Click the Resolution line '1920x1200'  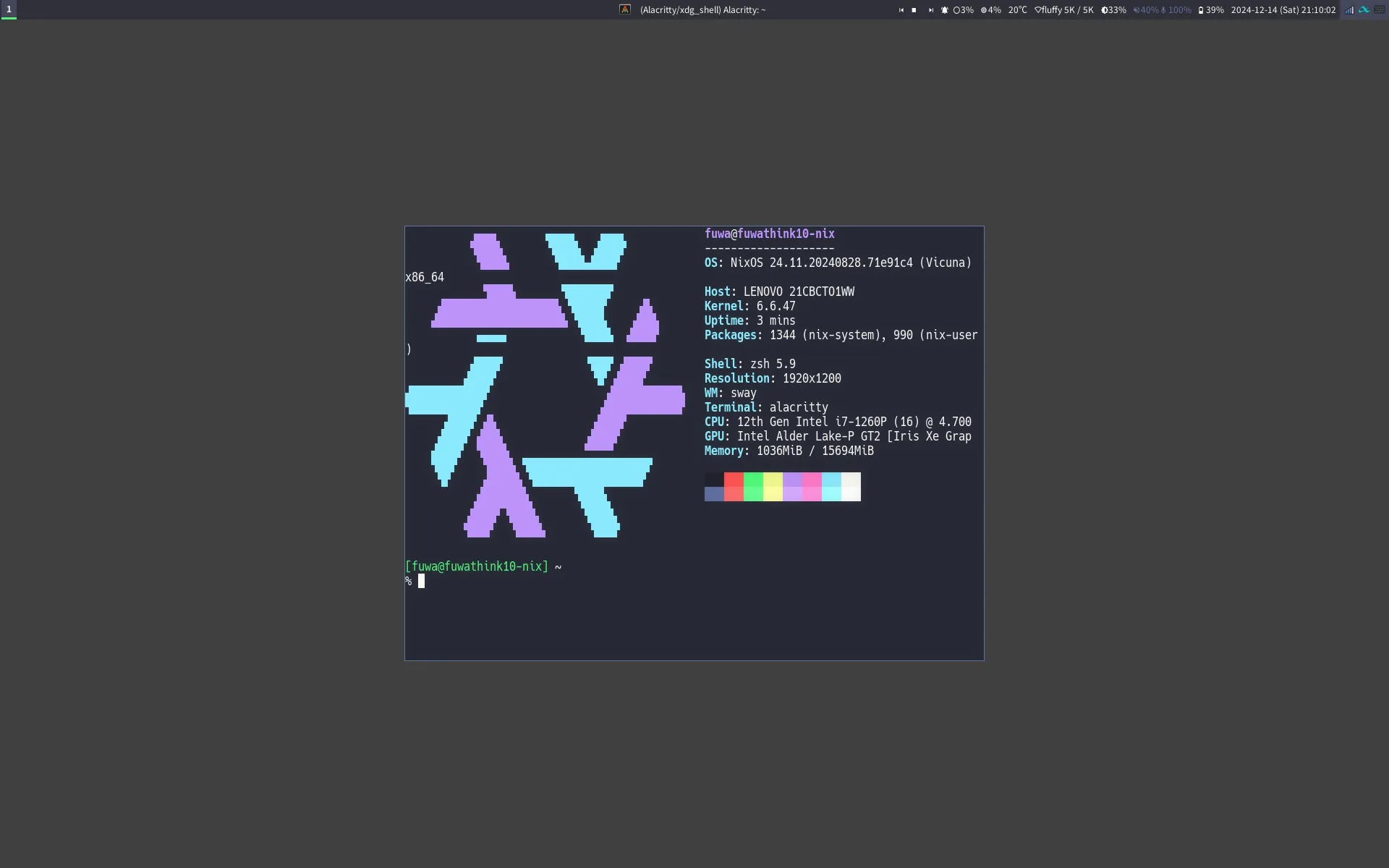(773, 378)
